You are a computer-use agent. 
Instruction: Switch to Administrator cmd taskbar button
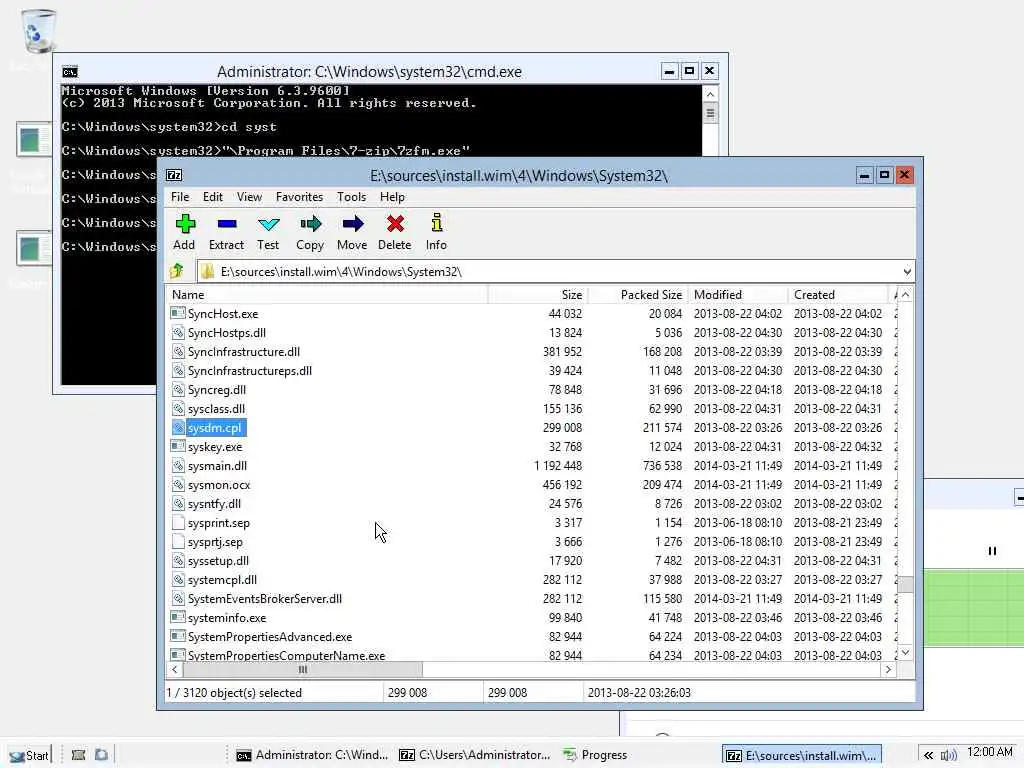(312, 755)
